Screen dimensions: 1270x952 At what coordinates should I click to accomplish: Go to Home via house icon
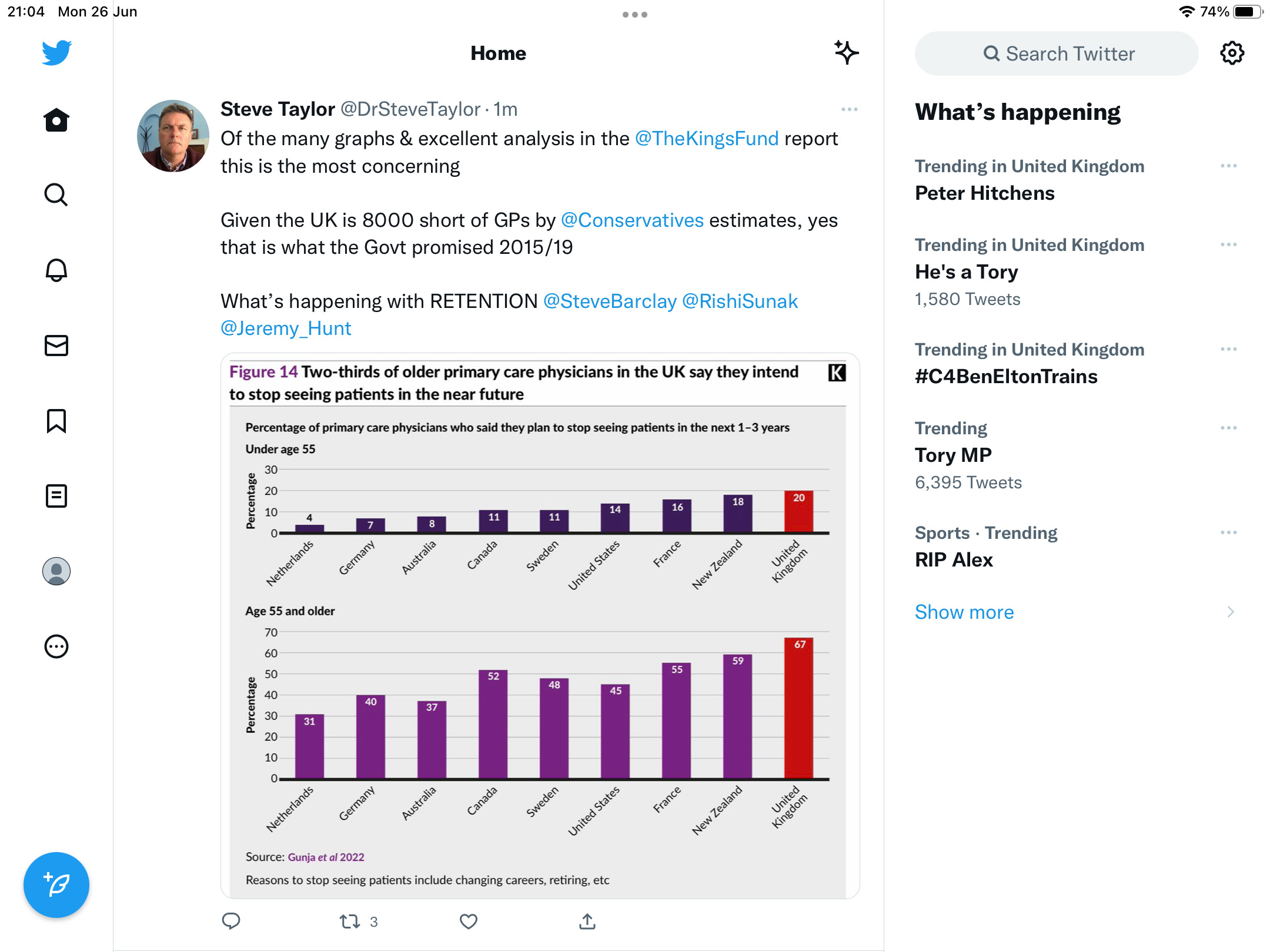[56, 120]
